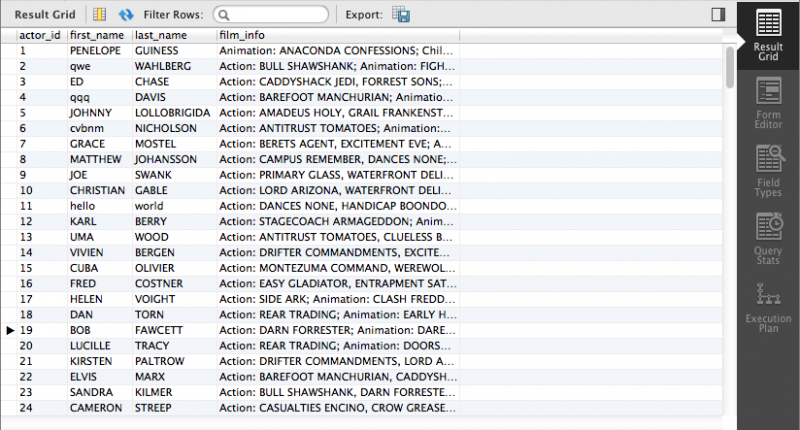Click the film_info cell for actor 24

tap(337, 408)
